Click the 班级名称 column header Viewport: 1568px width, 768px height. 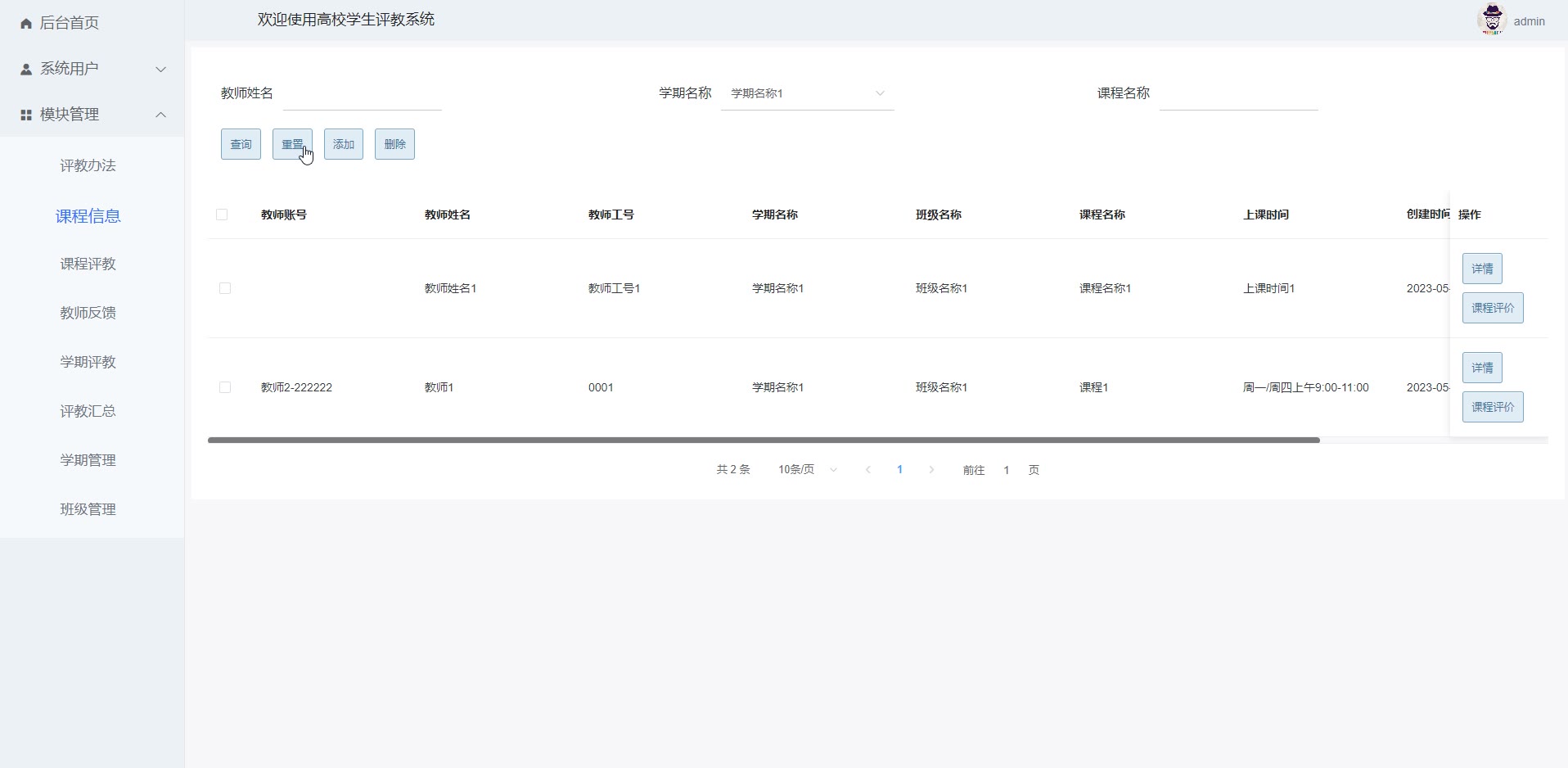pos(939,215)
